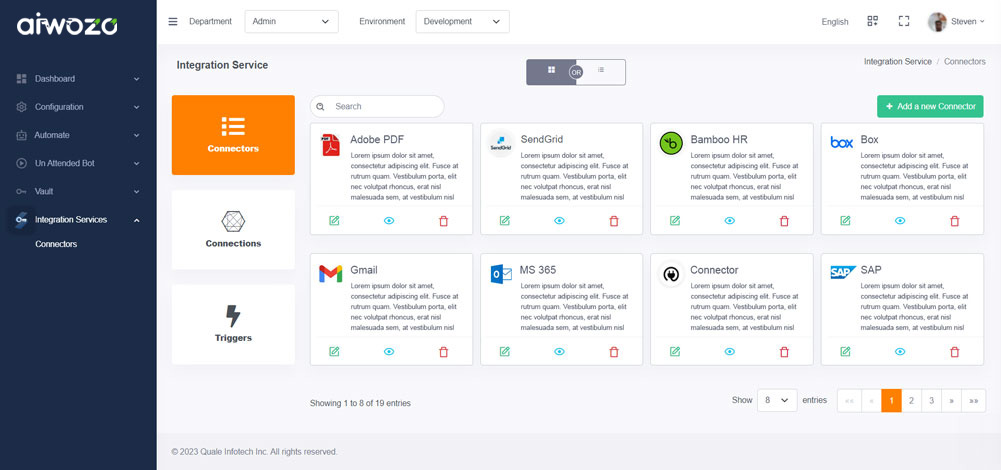Screen dimensions: 1001x470
Task: Switch to list view toggle
Action: pyautogui.click(x=602, y=71)
